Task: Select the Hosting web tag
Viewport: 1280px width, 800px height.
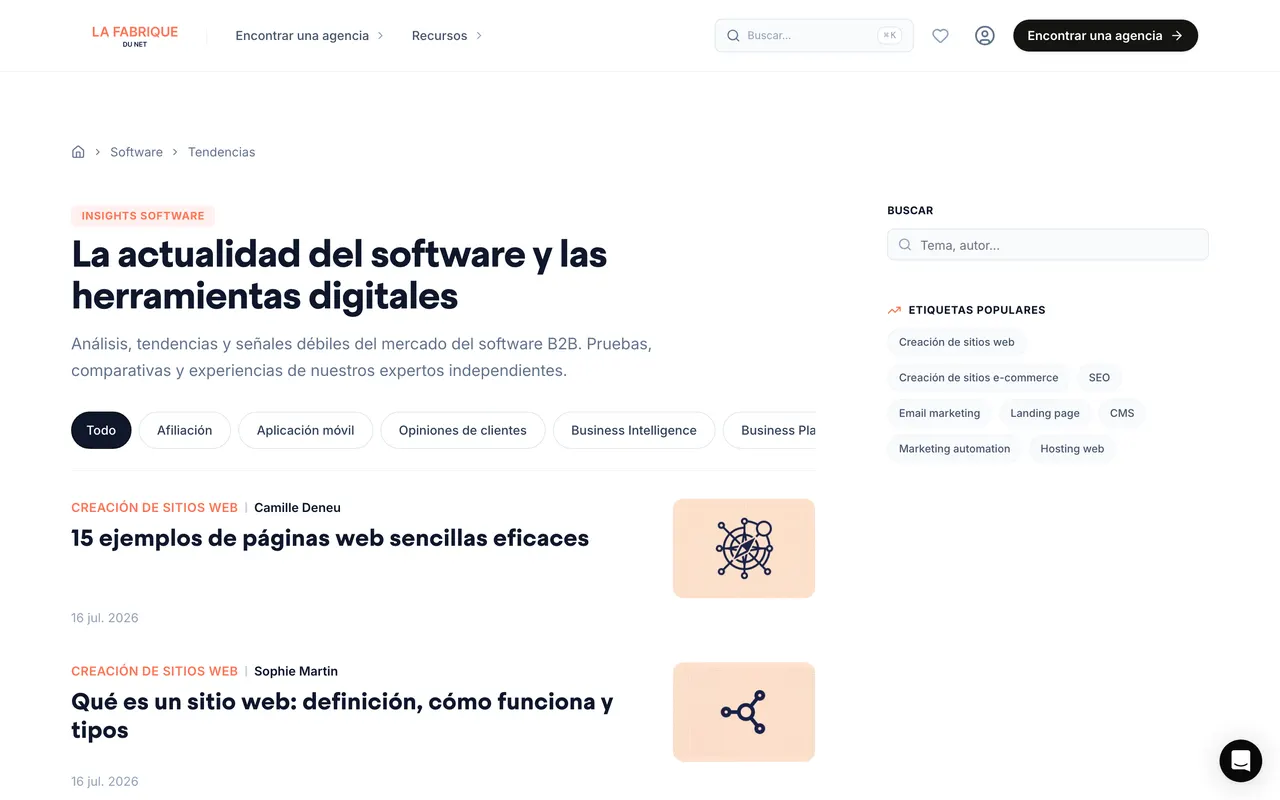Action: 1072,449
